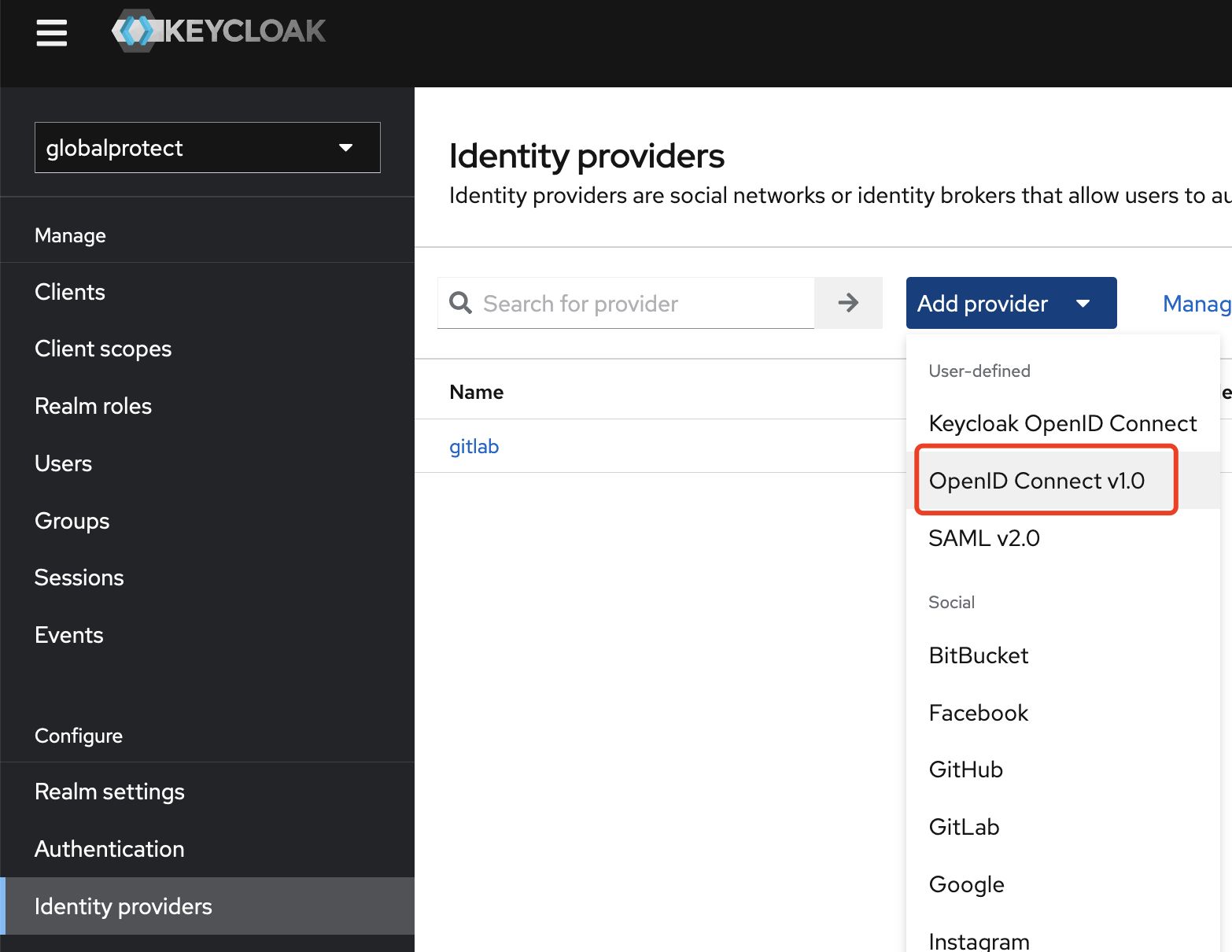Open the globalprotect realm selector
This screenshot has height=952, width=1232.
point(208,147)
